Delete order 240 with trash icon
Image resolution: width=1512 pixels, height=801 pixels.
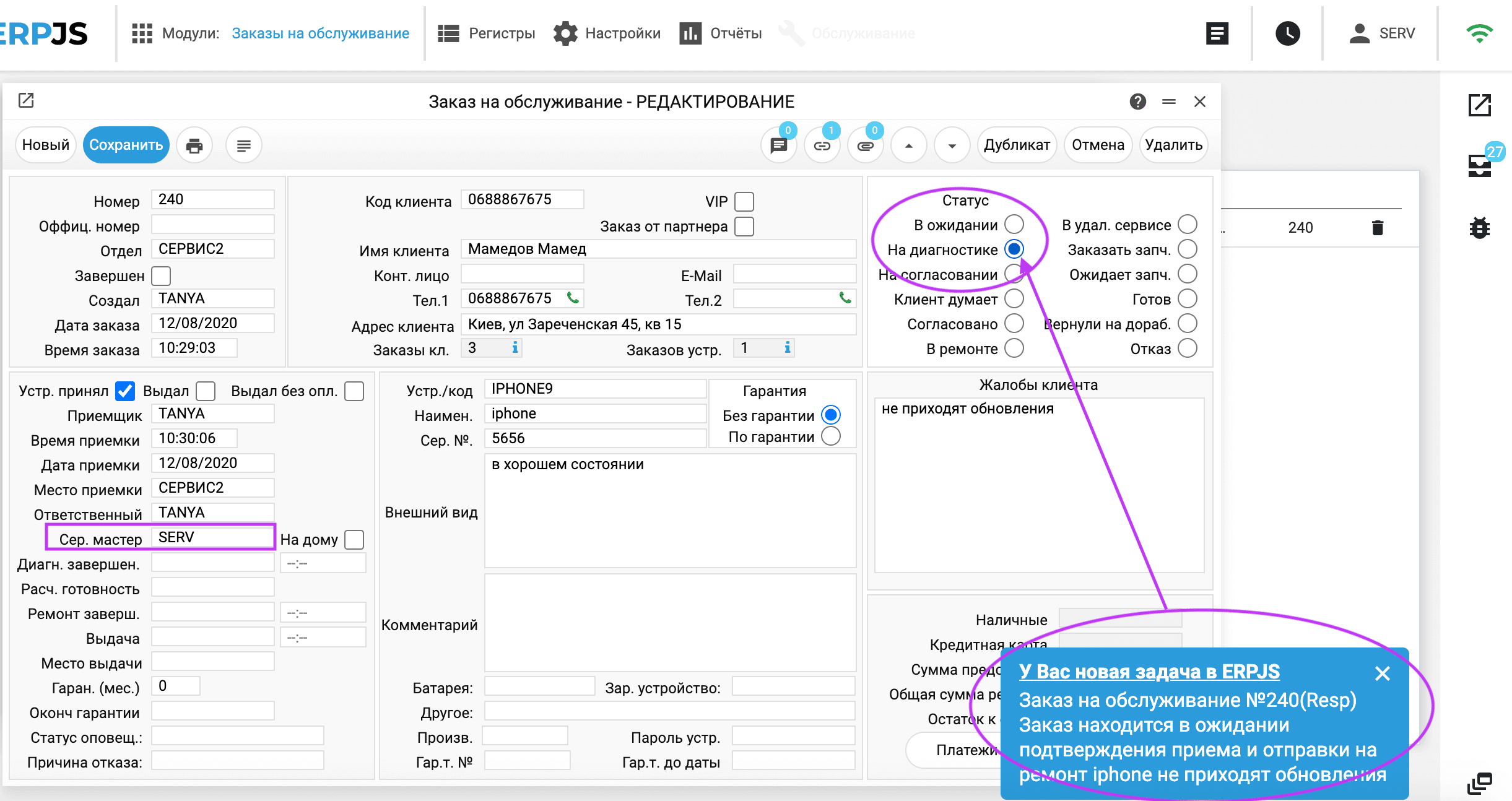tap(1377, 228)
